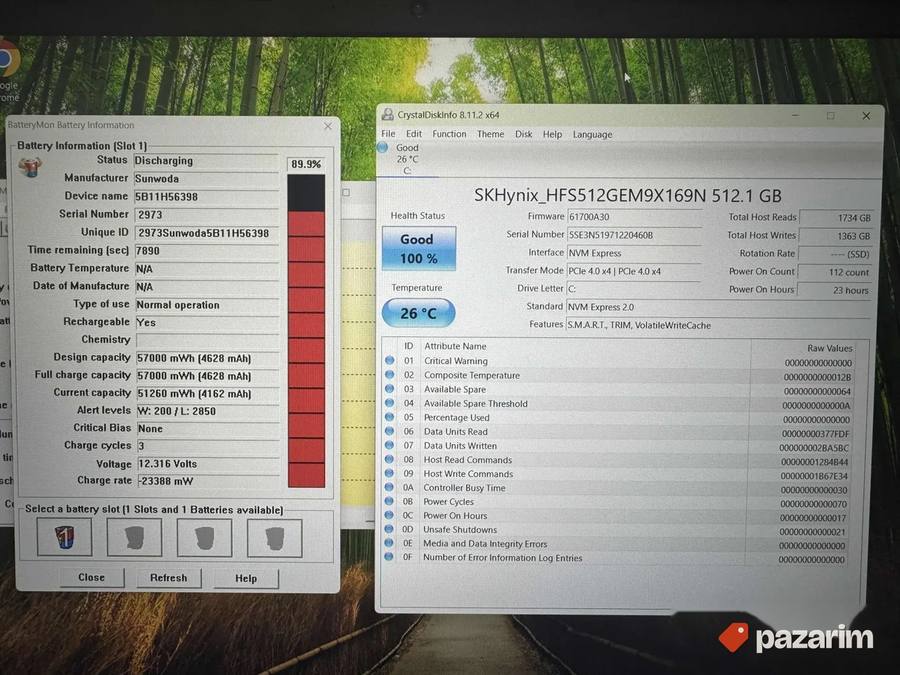Open the Theme menu in CrystalDiskInfo
Viewport: 900px width, 675px height.
[x=490, y=134]
